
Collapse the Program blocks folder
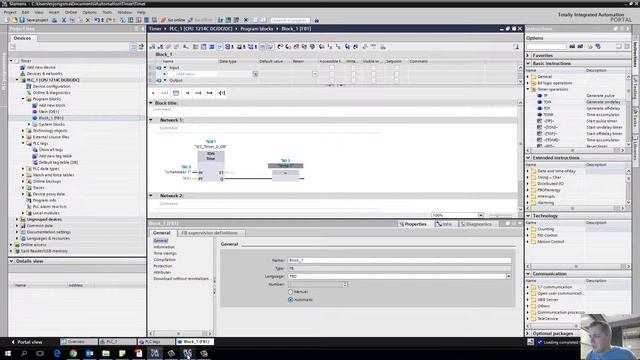23,99
